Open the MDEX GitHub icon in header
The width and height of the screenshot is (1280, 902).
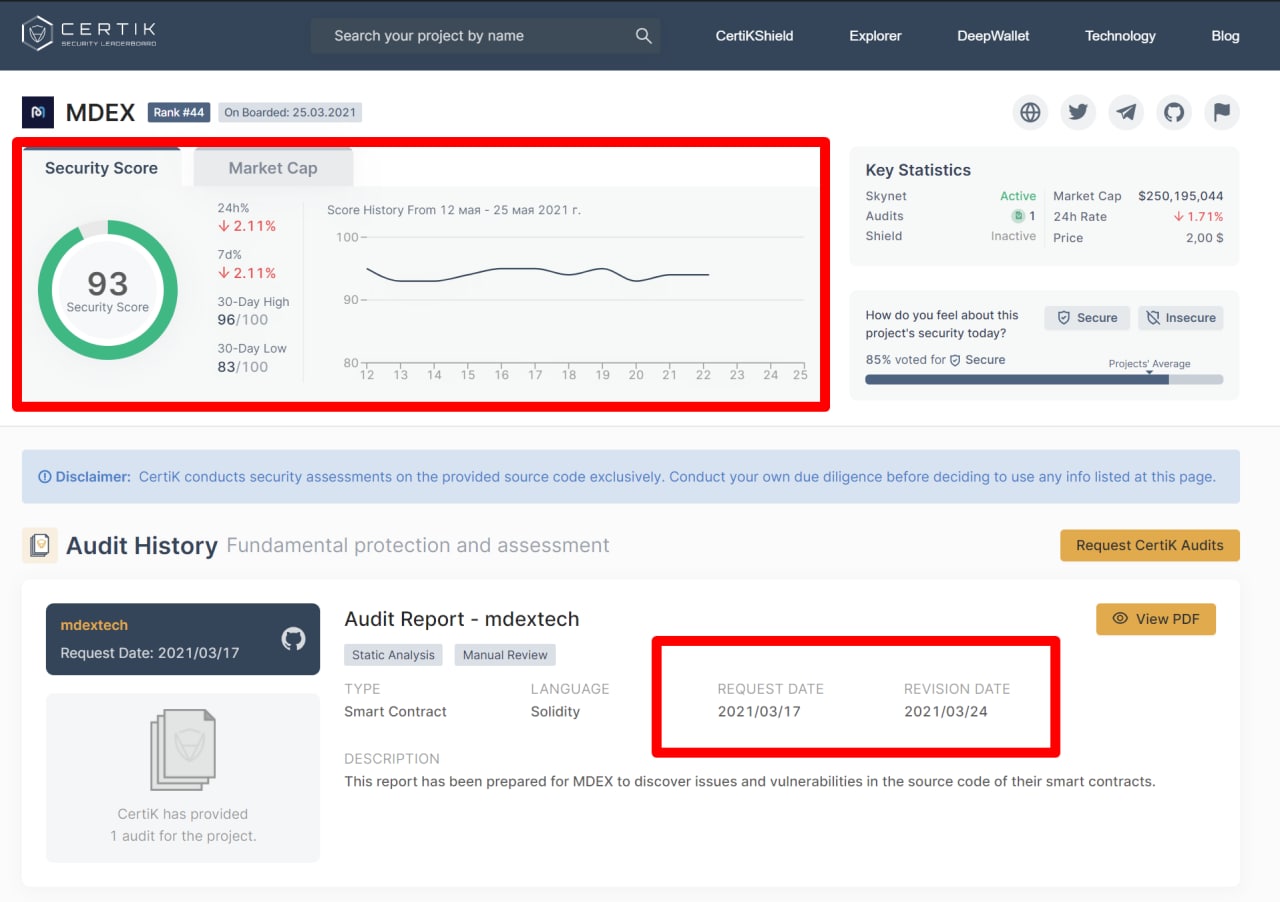coord(1174,112)
